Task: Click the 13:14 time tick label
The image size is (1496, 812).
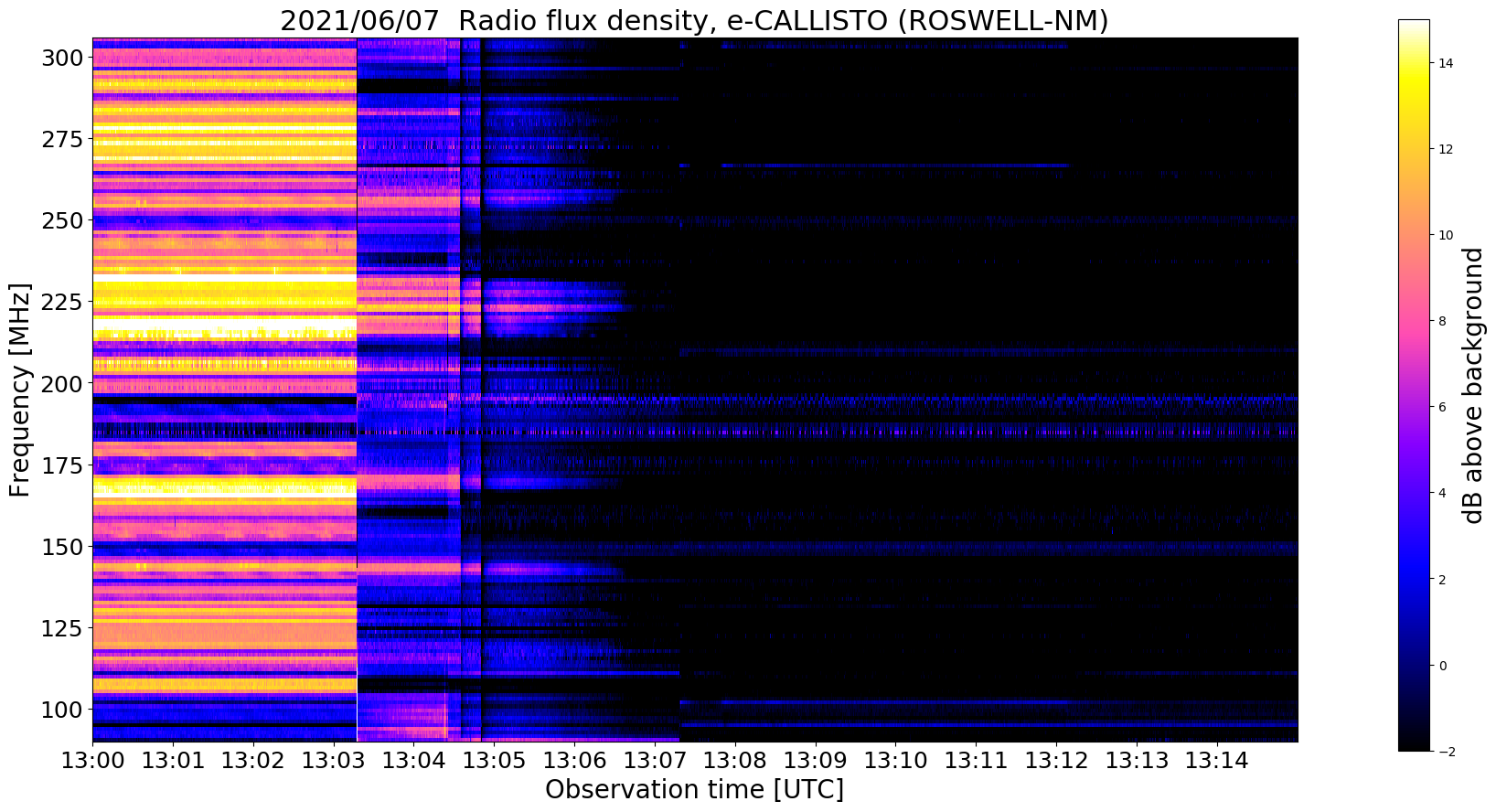Action: pos(1217,759)
